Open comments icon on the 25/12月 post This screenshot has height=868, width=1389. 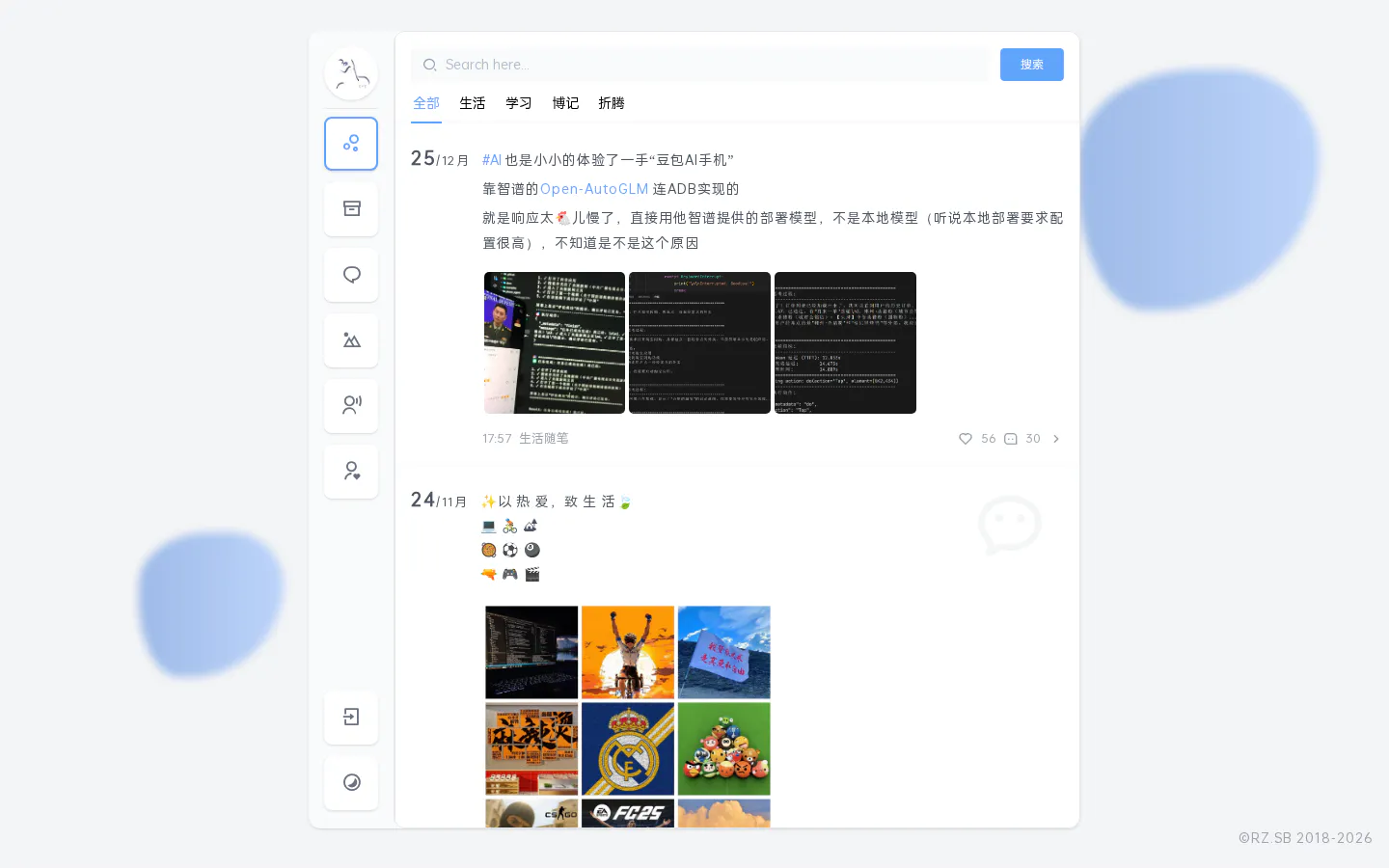click(1011, 439)
